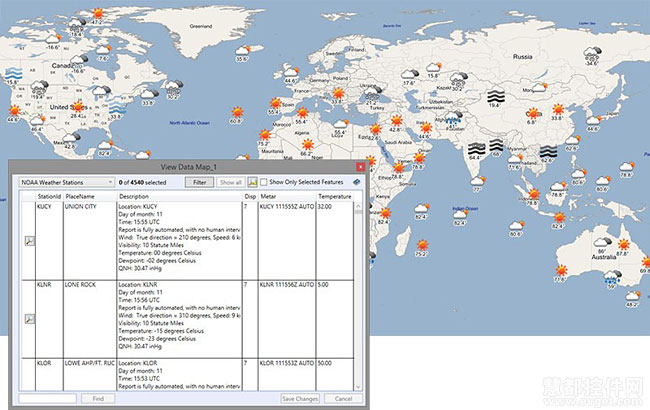Click the Filter button
Image resolution: width=650 pixels, height=410 pixels.
[199, 182]
